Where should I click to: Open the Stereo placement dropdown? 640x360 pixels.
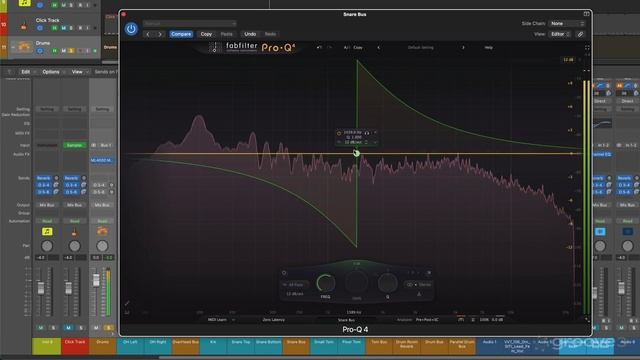(x=419, y=284)
